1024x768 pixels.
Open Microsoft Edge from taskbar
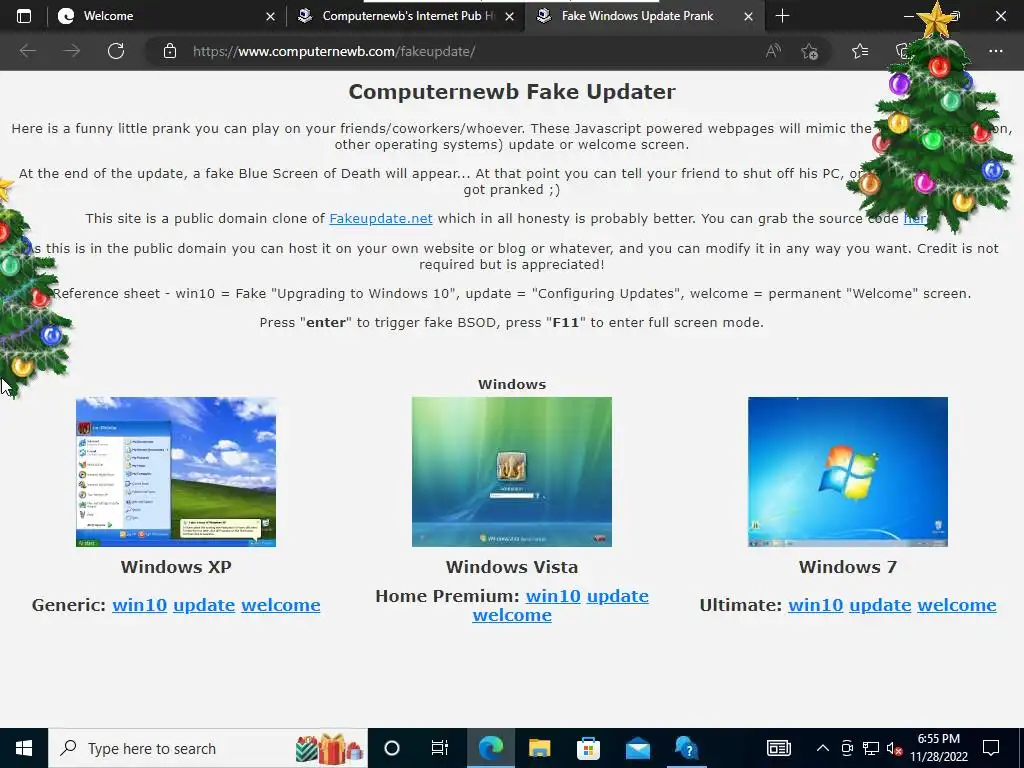(490, 748)
